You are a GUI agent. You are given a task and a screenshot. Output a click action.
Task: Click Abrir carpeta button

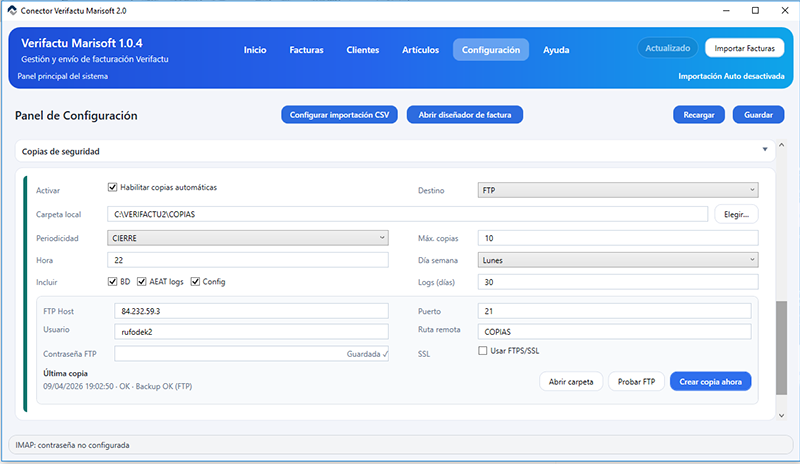(x=571, y=382)
